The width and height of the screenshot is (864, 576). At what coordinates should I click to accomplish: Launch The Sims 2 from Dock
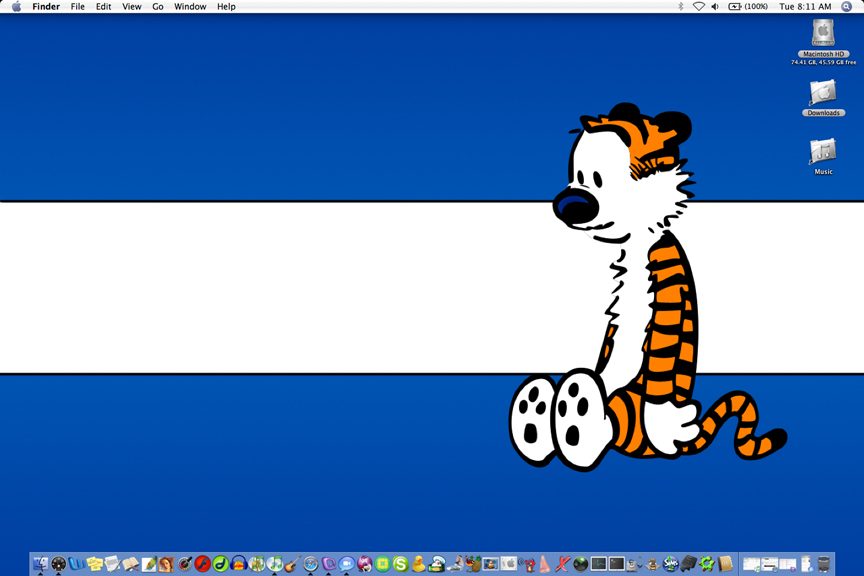click(x=671, y=564)
